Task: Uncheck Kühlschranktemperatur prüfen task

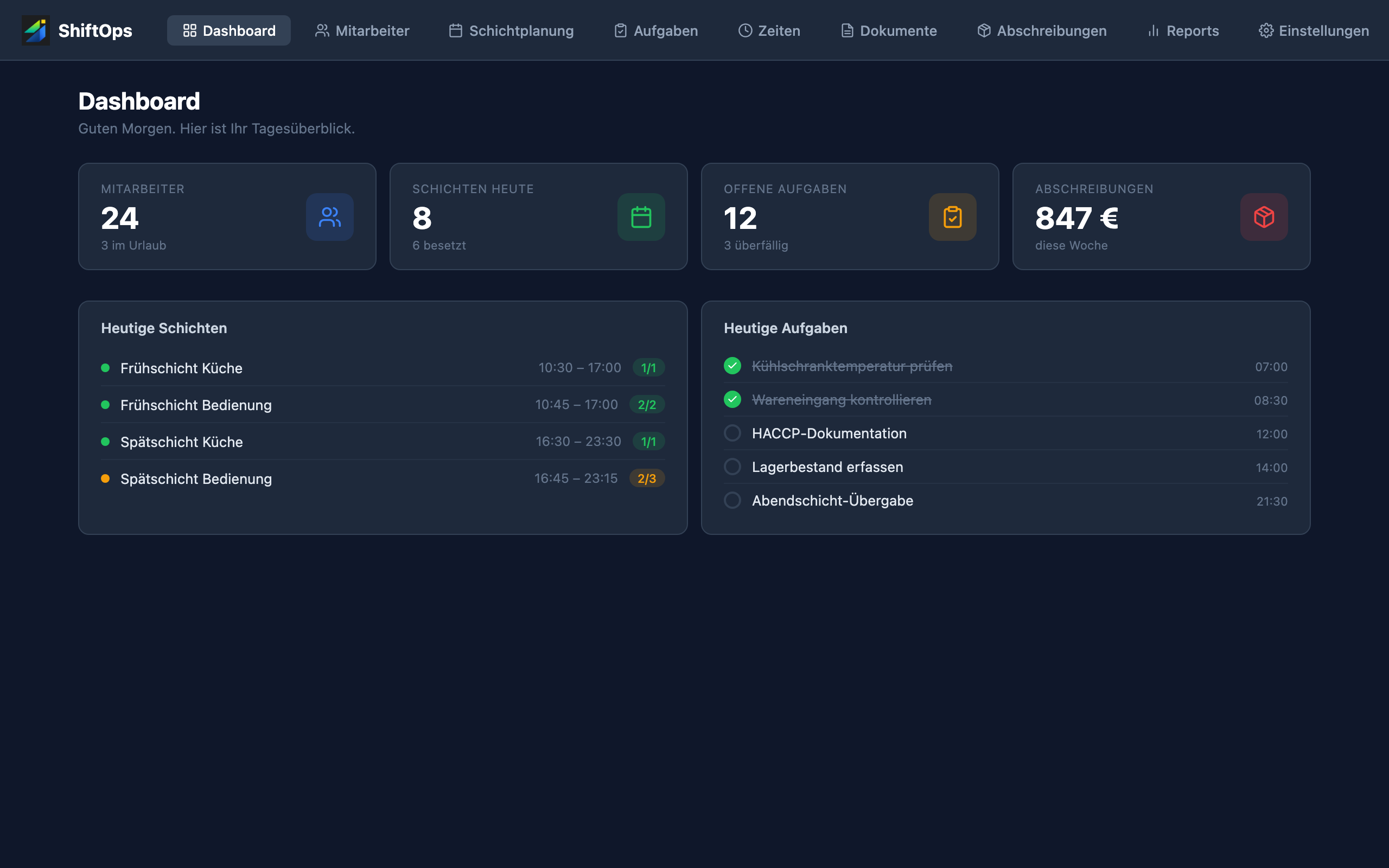Action: pos(732,366)
